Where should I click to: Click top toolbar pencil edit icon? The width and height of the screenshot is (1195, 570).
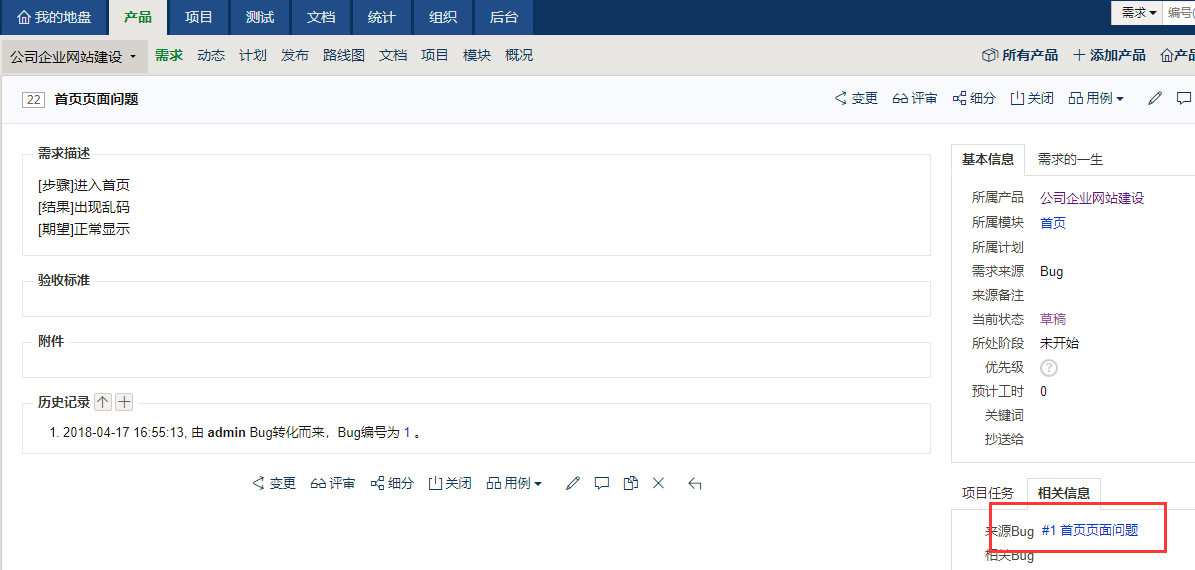point(1155,98)
